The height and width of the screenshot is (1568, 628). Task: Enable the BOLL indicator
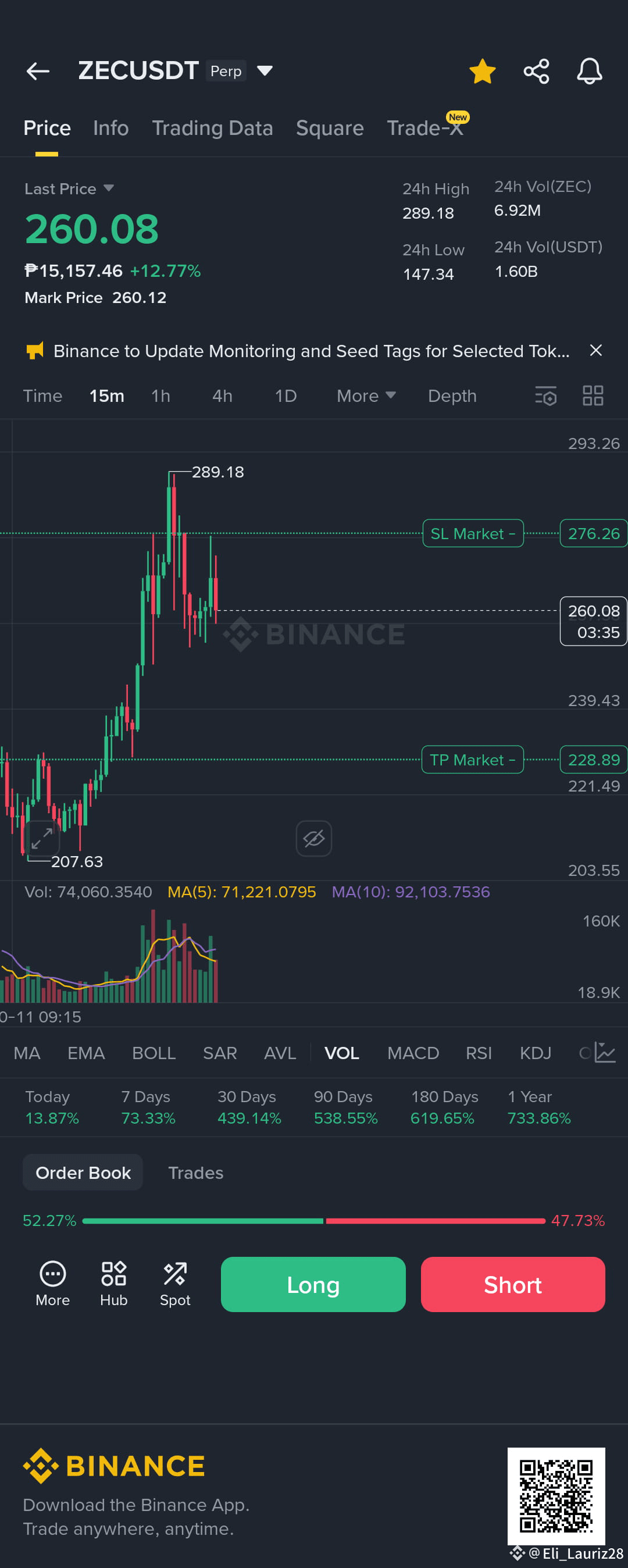(154, 1053)
